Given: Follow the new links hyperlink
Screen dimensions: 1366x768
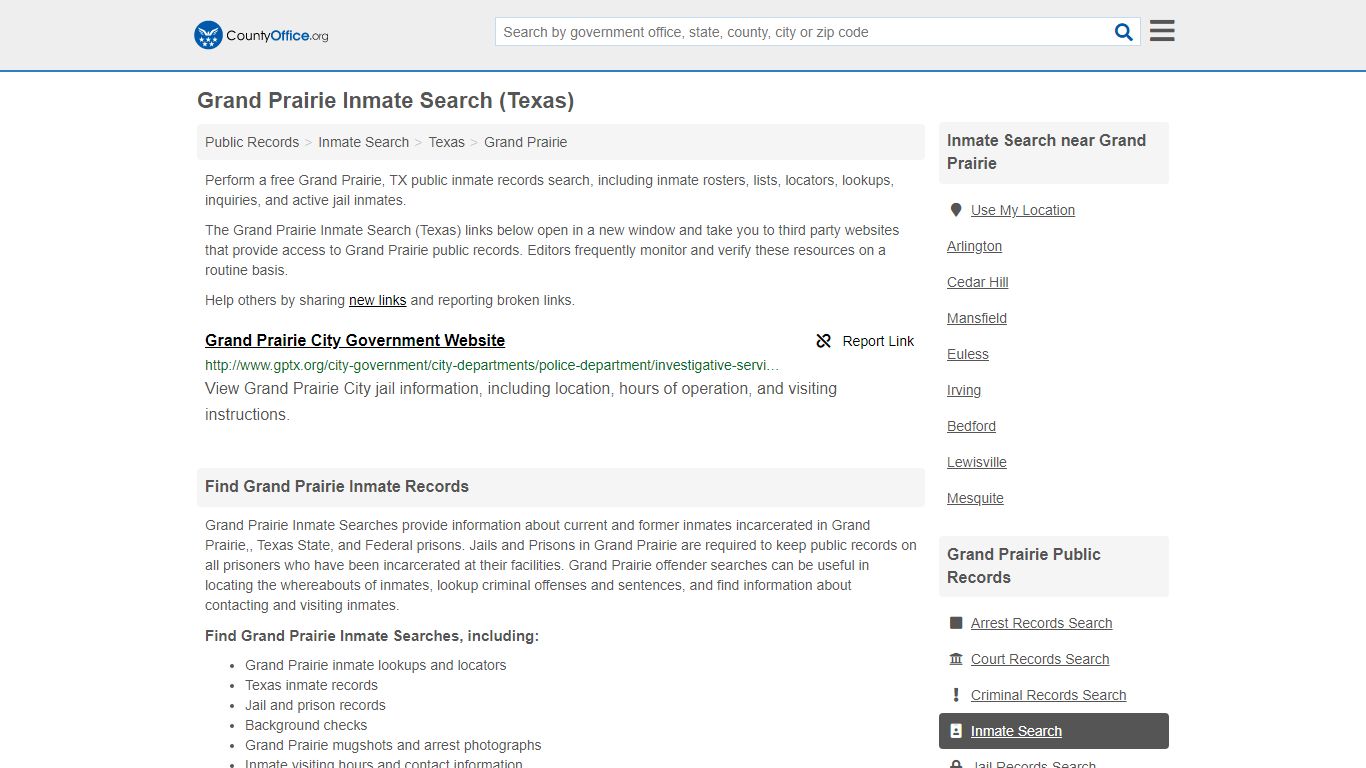Looking at the screenshot, I should click(377, 300).
